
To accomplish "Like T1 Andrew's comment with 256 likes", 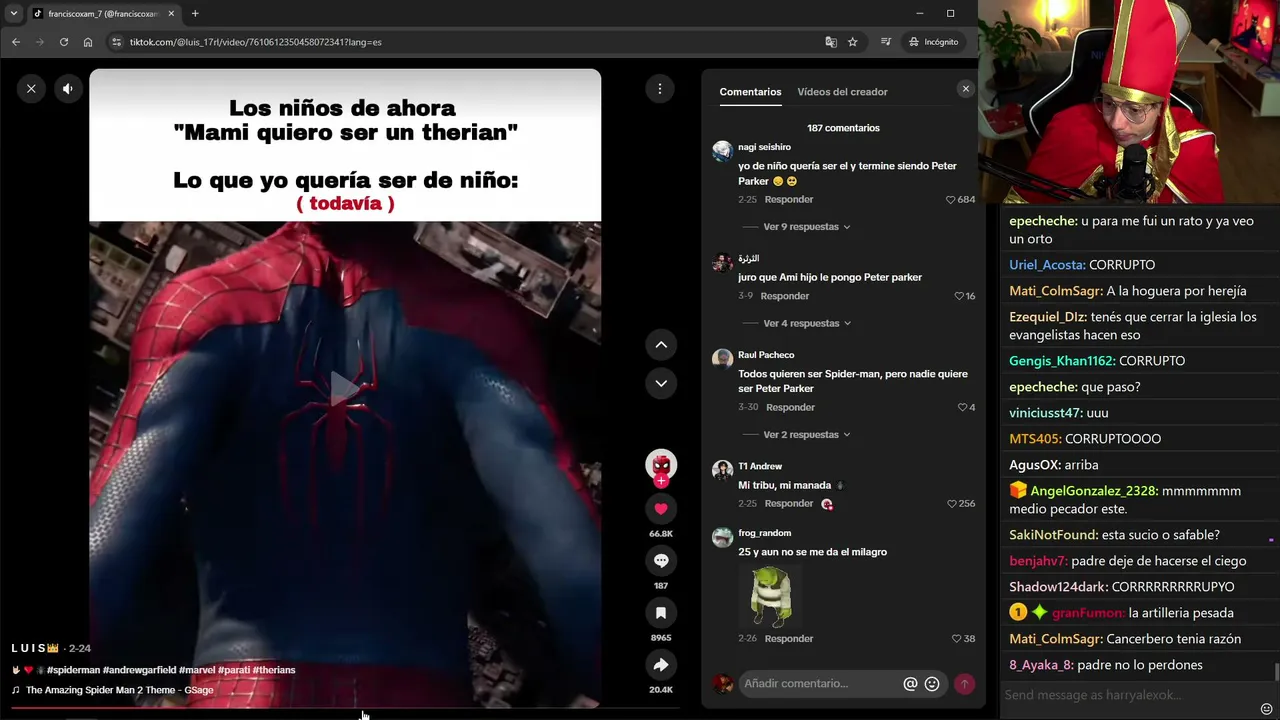I will [x=951, y=504].
